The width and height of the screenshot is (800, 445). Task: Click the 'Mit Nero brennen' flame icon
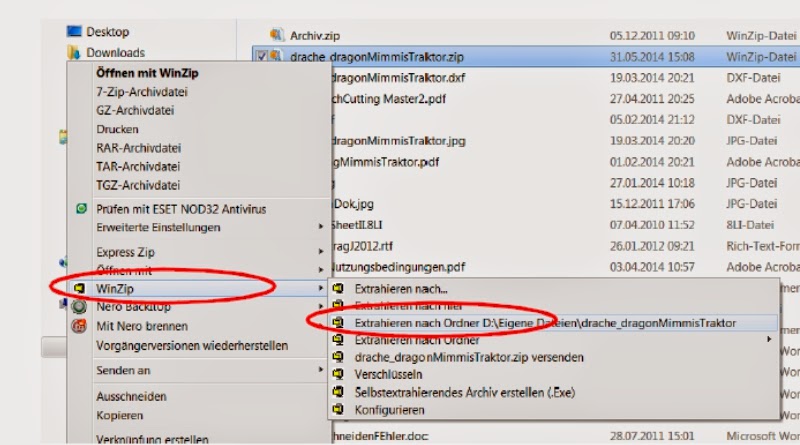coord(79,326)
